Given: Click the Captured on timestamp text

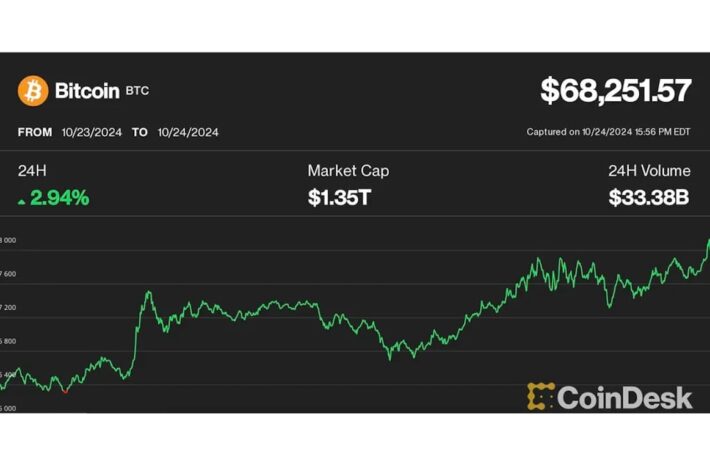Looking at the screenshot, I should 608,132.
